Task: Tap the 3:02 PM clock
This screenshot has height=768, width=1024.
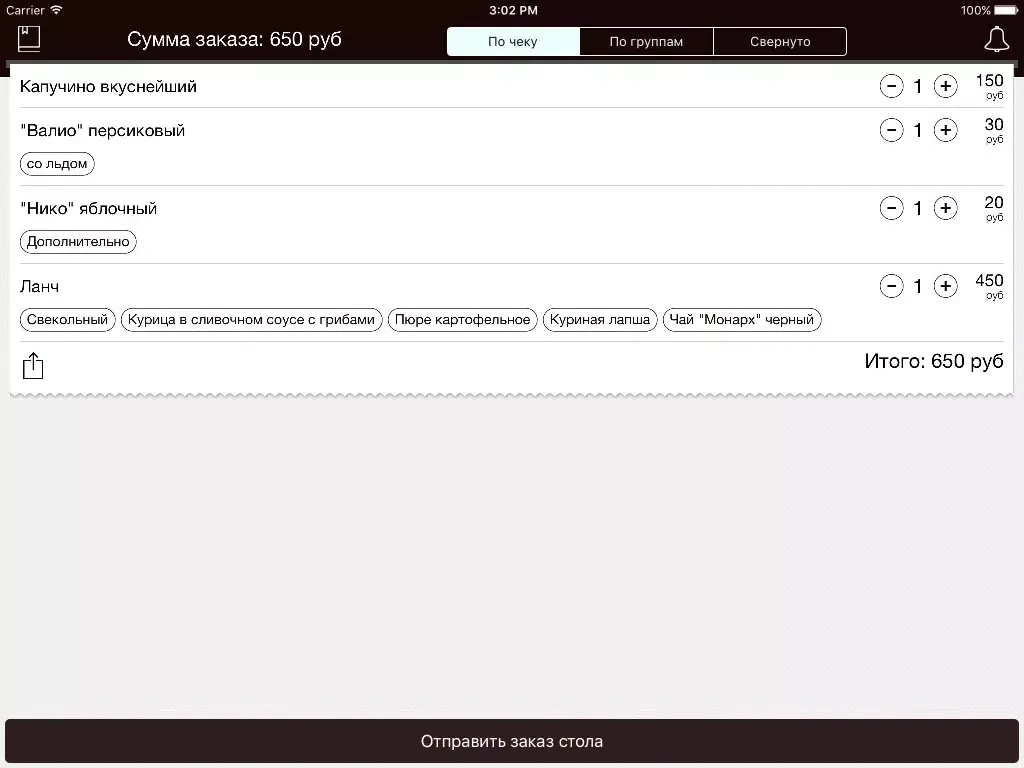Action: (513, 10)
